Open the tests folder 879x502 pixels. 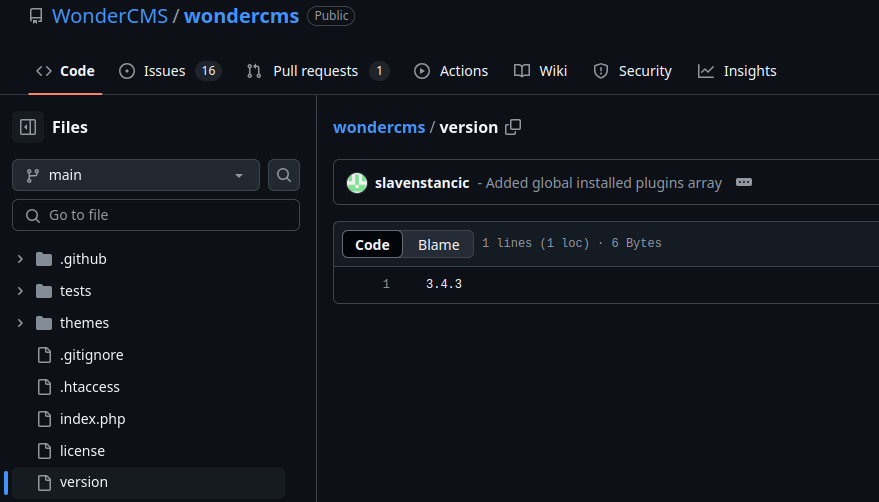coord(75,291)
